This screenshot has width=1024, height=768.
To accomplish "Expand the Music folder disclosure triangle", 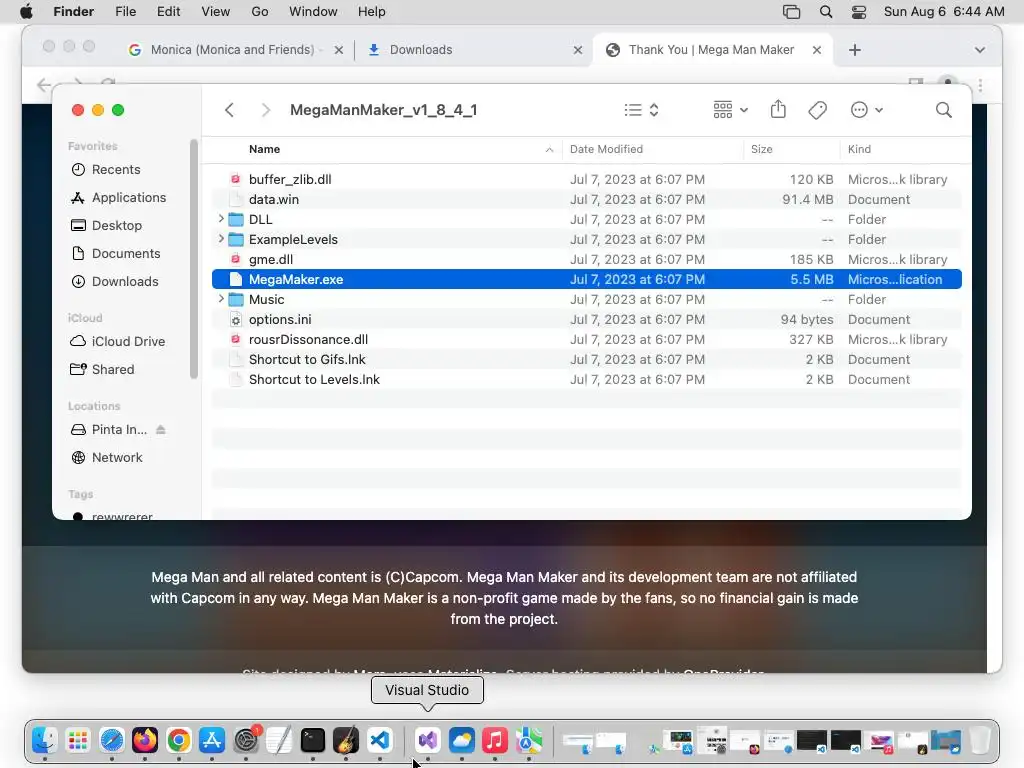I will pyautogui.click(x=221, y=299).
